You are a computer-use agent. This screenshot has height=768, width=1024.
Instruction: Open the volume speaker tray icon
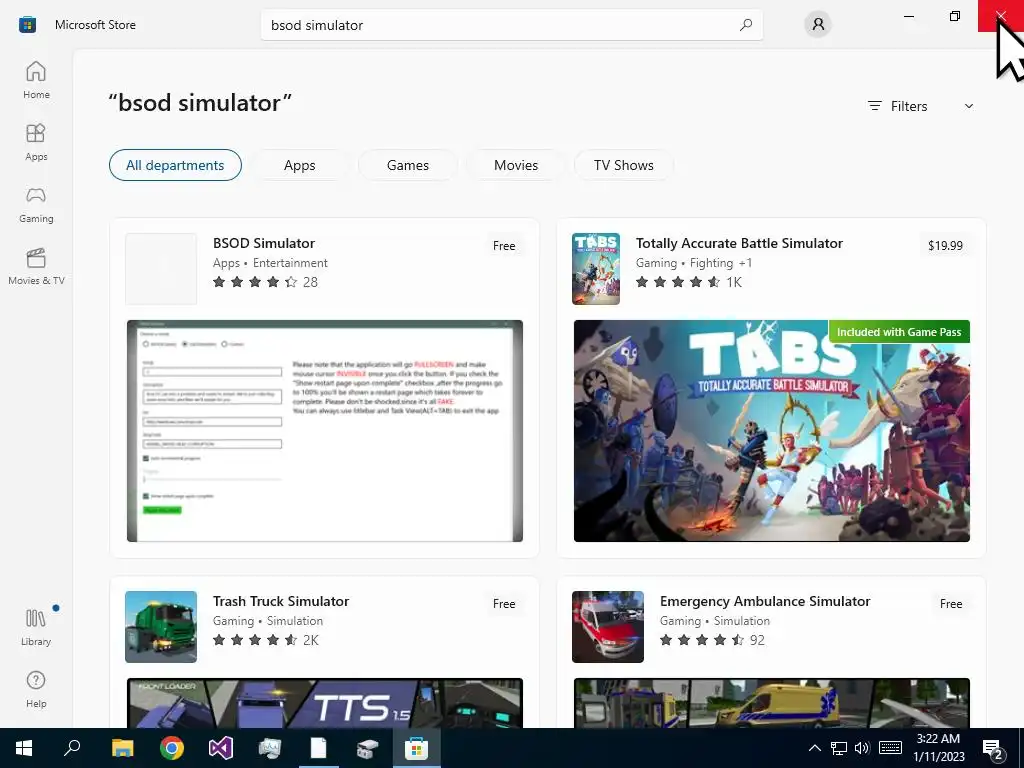pos(862,748)
